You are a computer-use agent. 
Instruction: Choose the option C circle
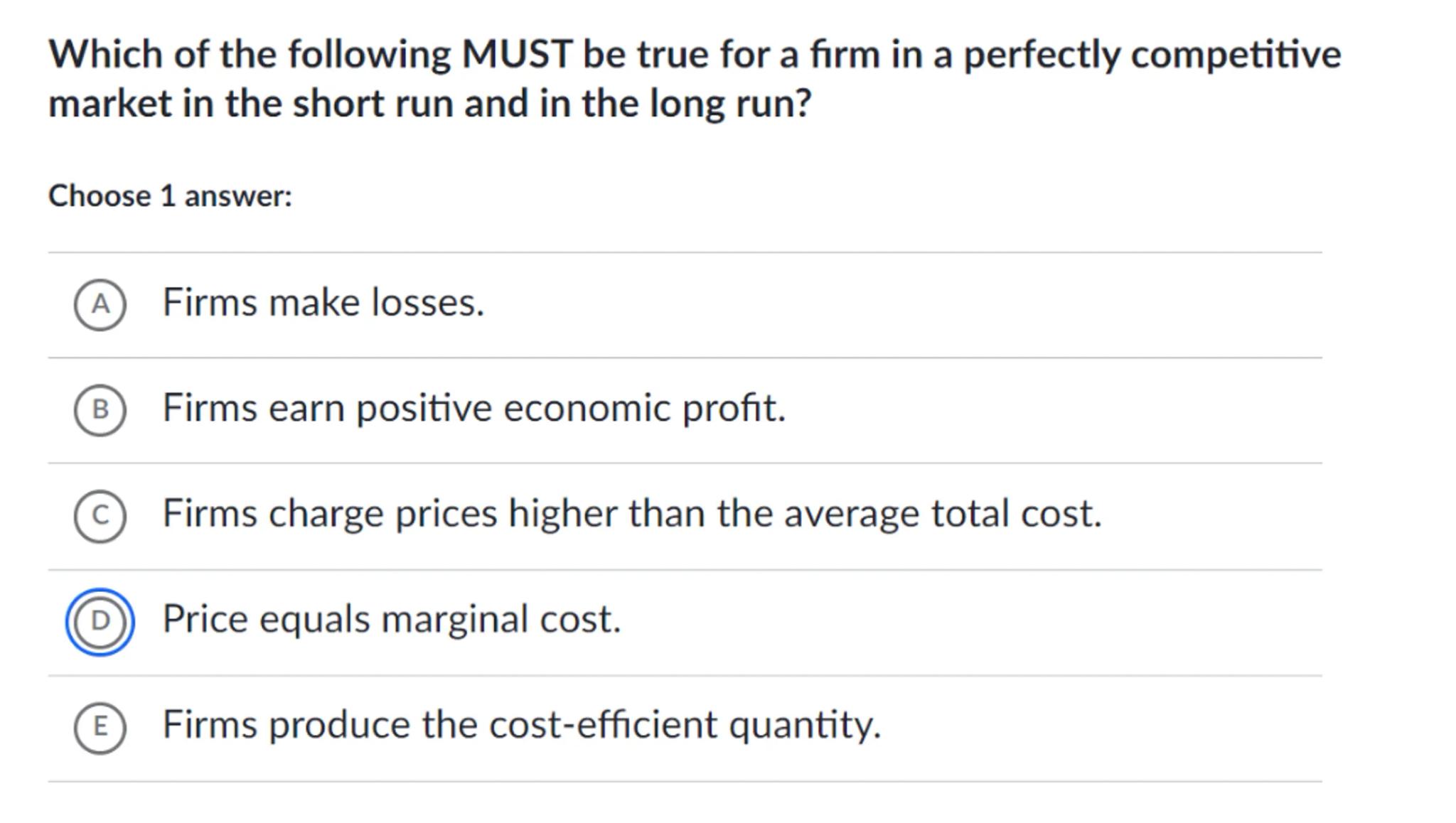click(x=100, y=515)
